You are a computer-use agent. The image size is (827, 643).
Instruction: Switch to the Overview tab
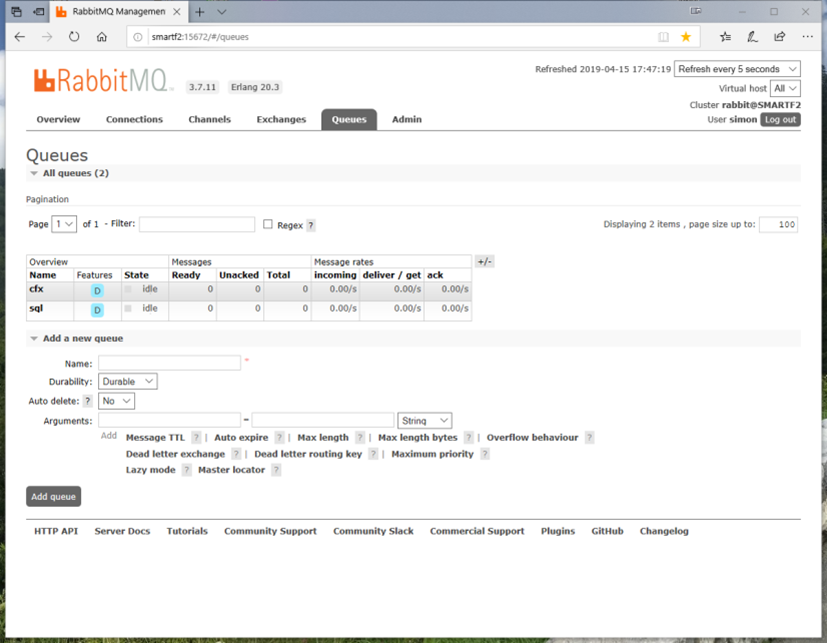pos(58,119)
